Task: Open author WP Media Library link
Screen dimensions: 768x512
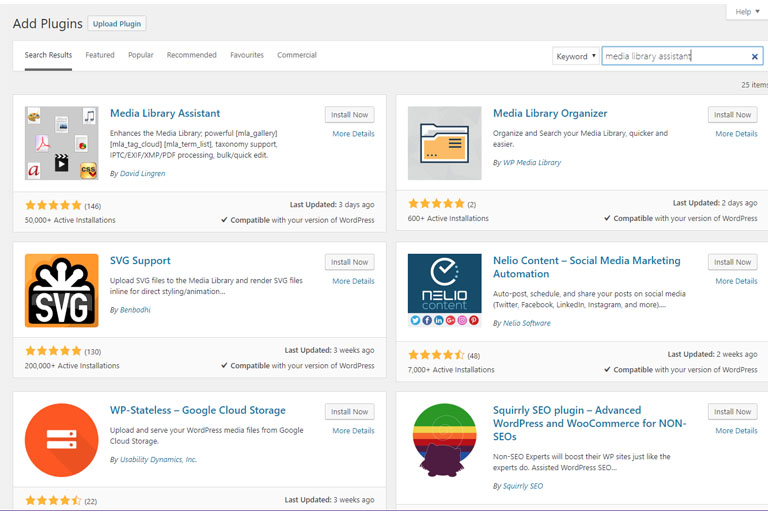Action: [x=532, y=162]
